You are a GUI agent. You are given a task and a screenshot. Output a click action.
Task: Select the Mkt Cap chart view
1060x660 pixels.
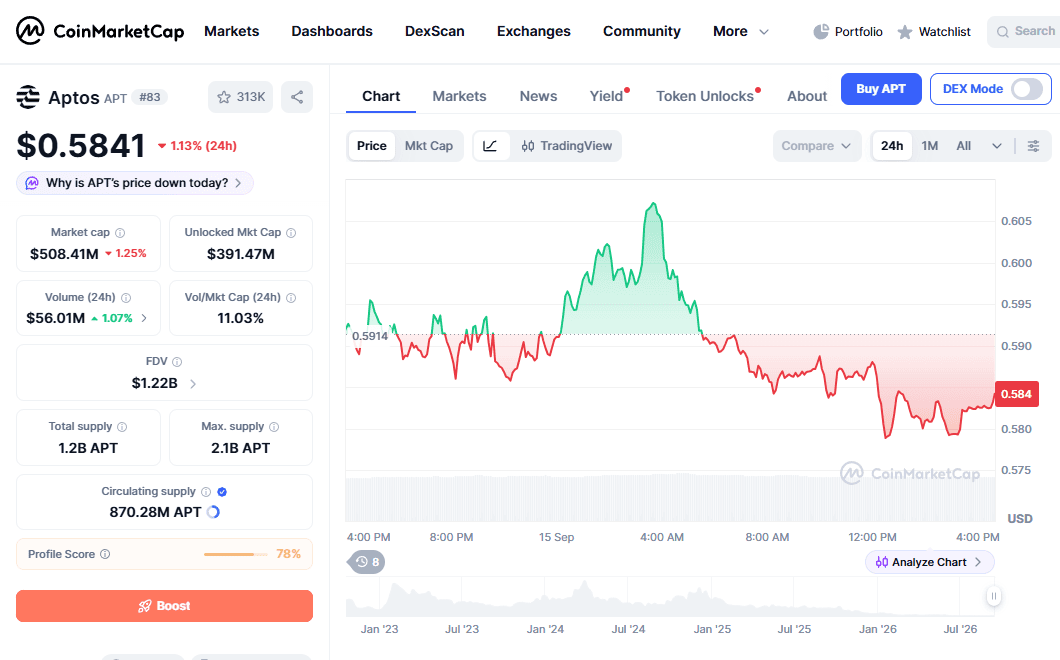(429, 146)
